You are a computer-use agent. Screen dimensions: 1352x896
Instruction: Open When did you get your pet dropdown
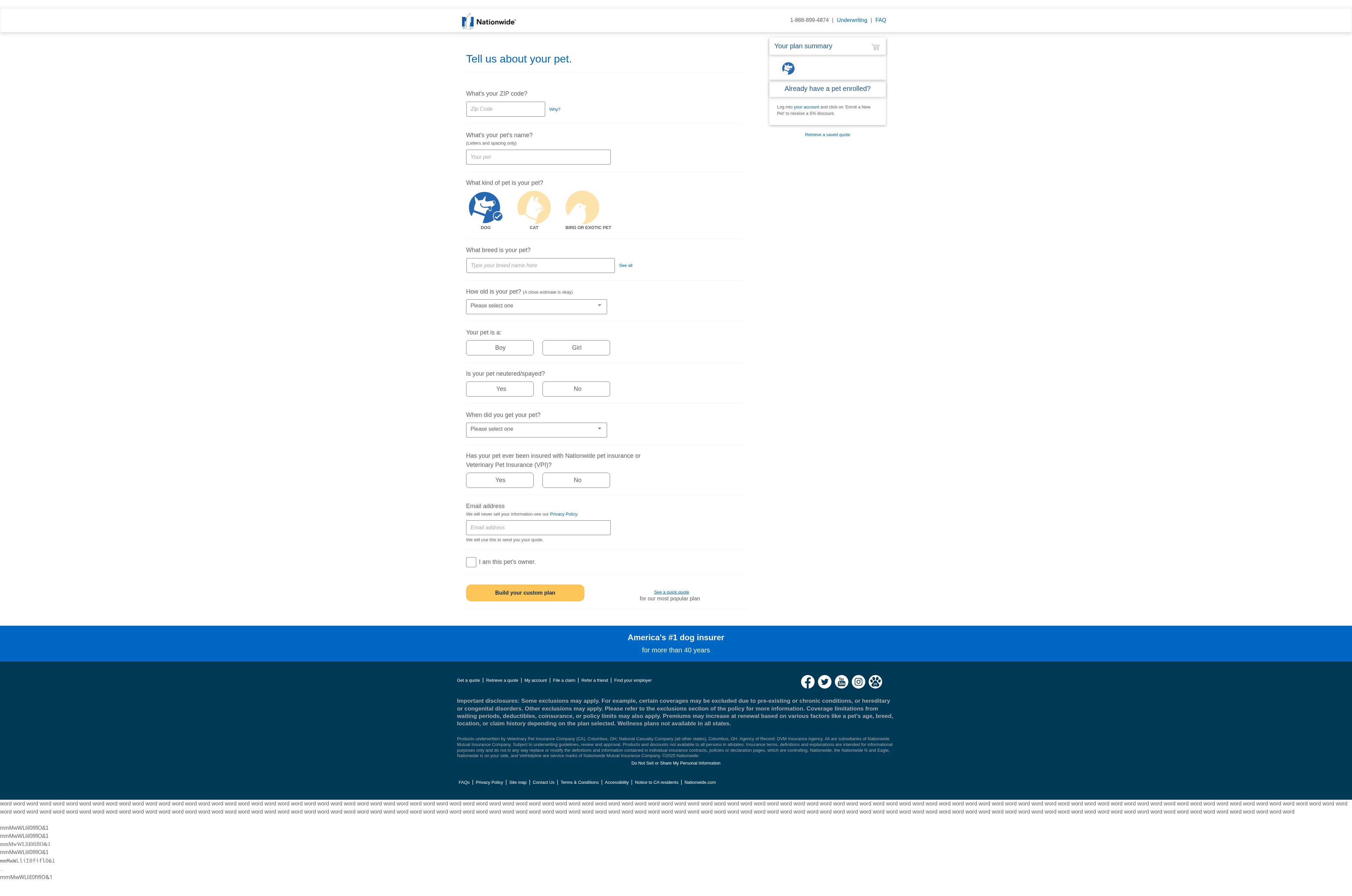coord(536,430)
